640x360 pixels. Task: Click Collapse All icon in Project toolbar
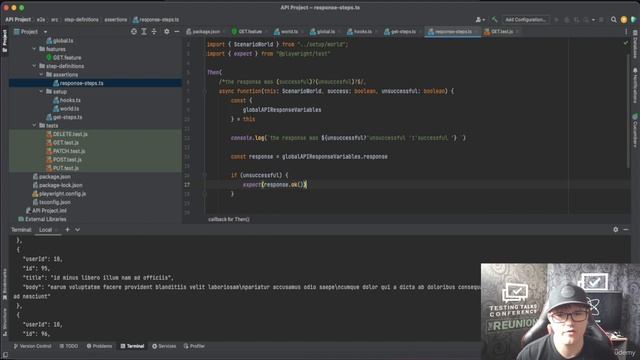[154, 31]
